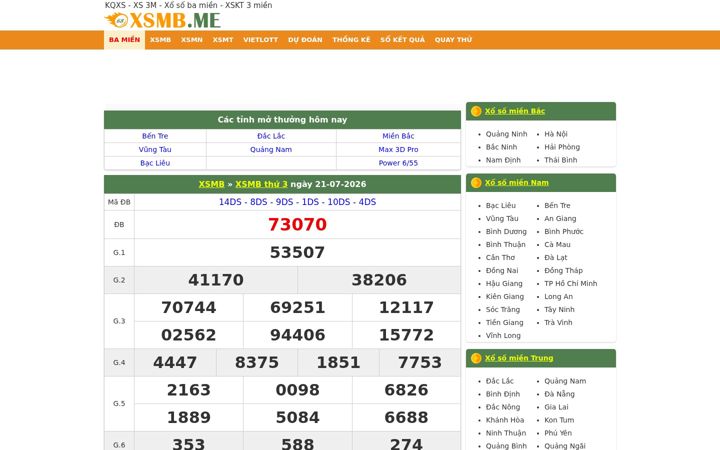
Task: Click the first prize number 53507
Action: [298, 252]
